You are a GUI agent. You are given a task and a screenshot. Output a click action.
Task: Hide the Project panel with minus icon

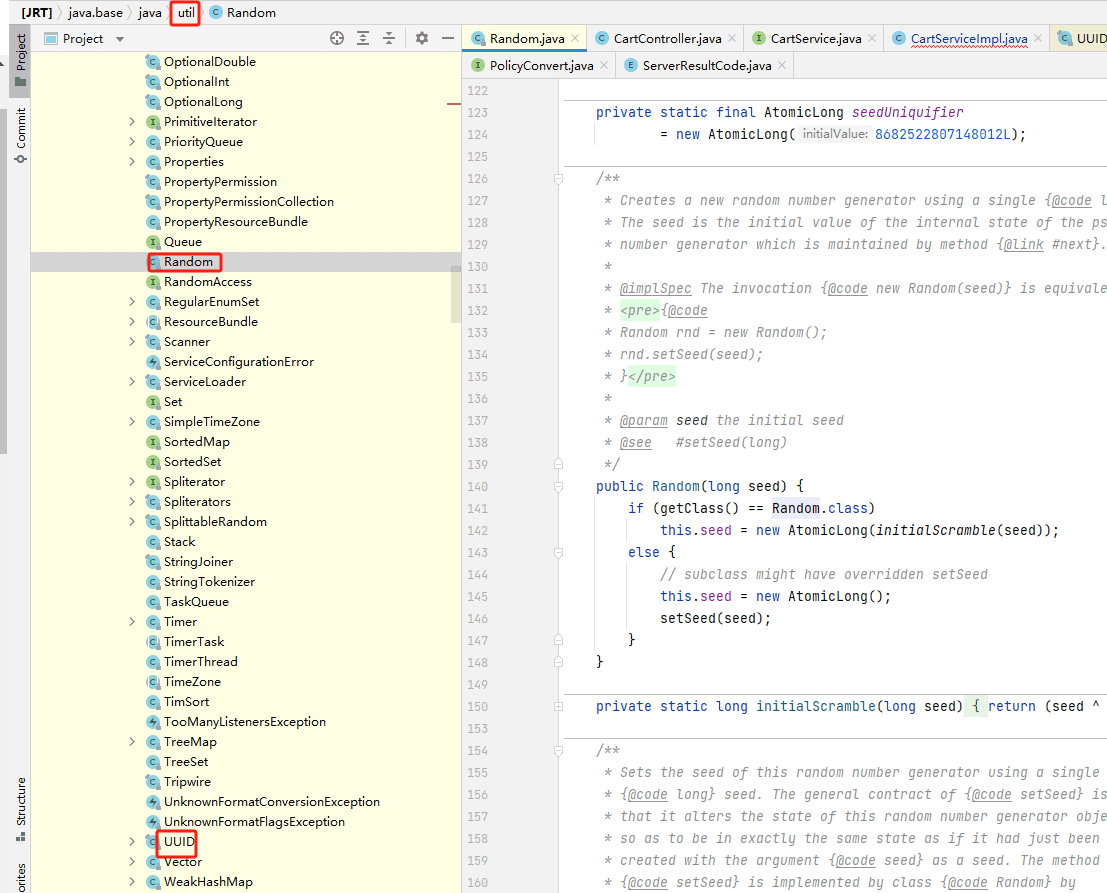click(448, 39)
